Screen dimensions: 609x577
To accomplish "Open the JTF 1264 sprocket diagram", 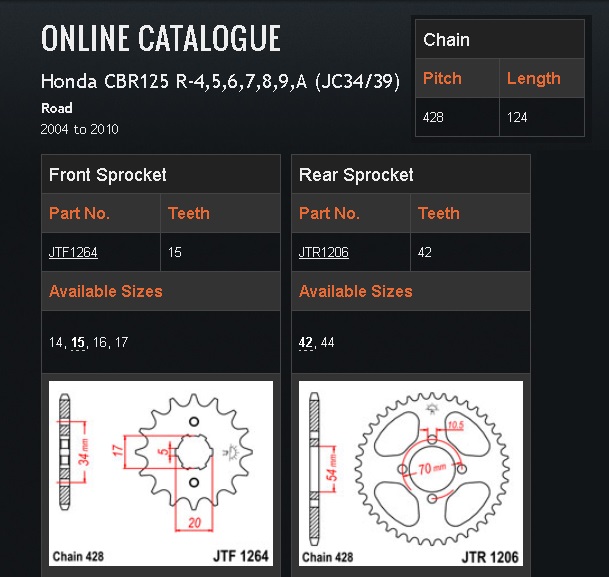I will click(161, 473).
